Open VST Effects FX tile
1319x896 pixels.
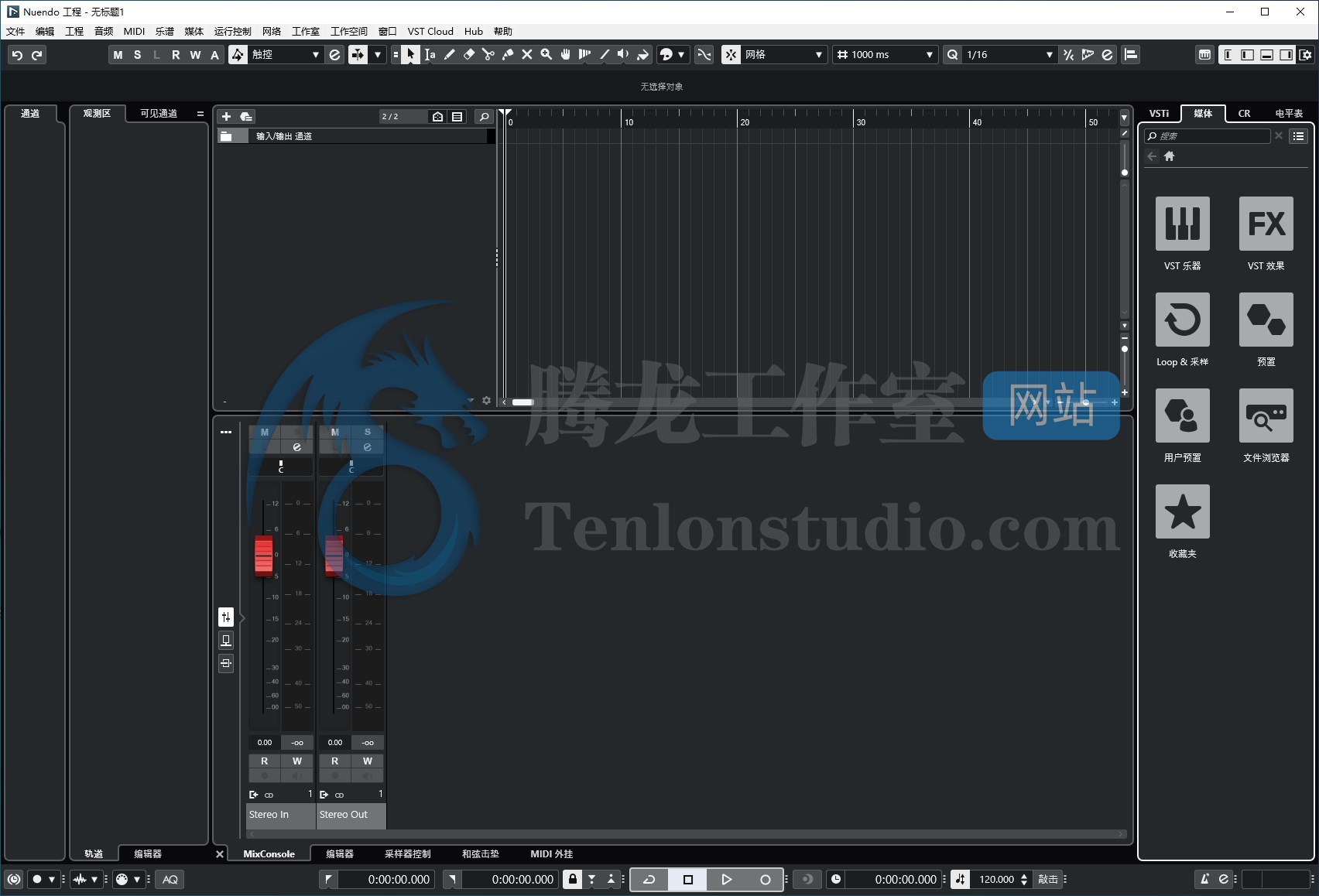pos(1266,224)
